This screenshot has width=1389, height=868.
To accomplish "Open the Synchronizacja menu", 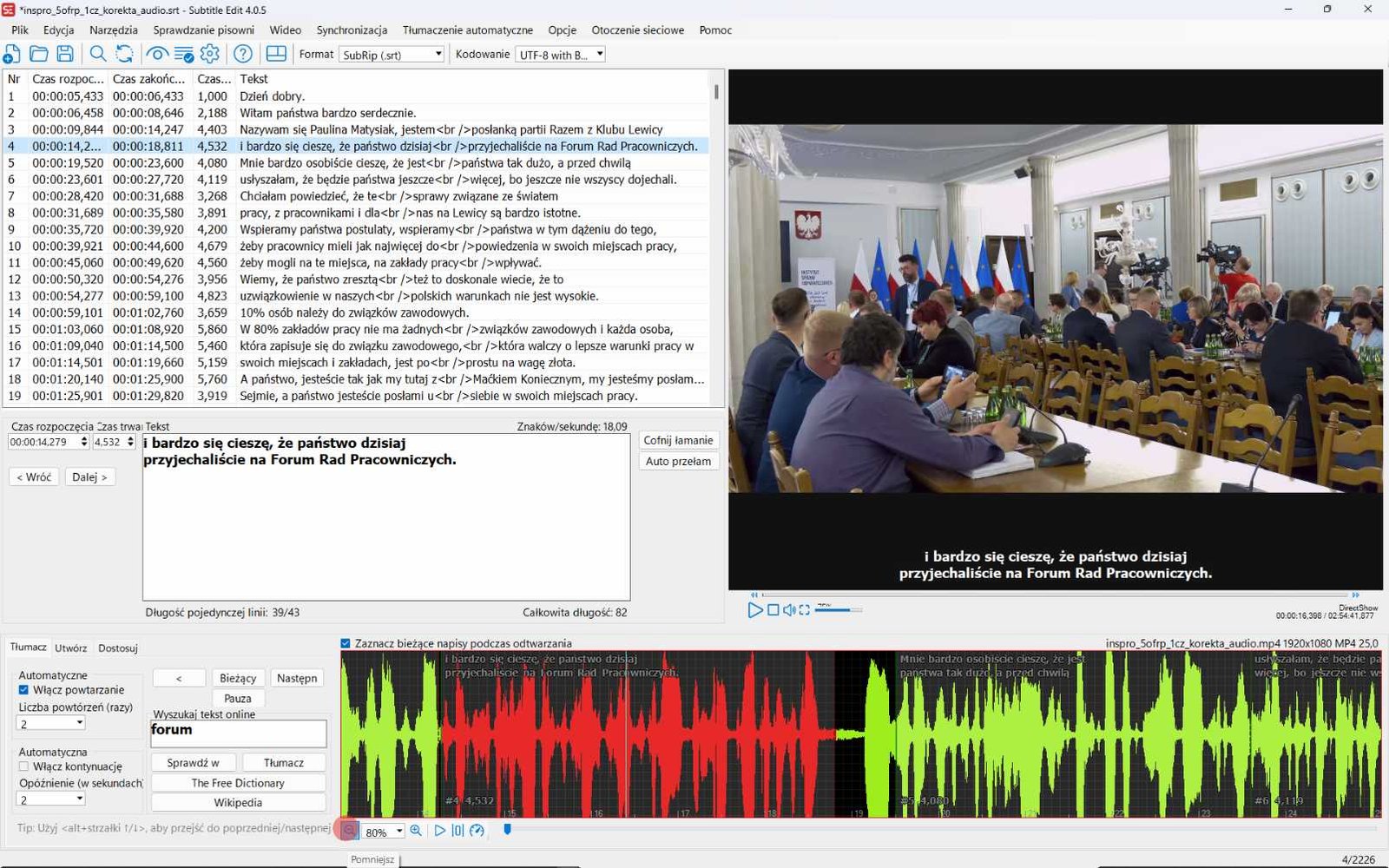I will (352, 30).
